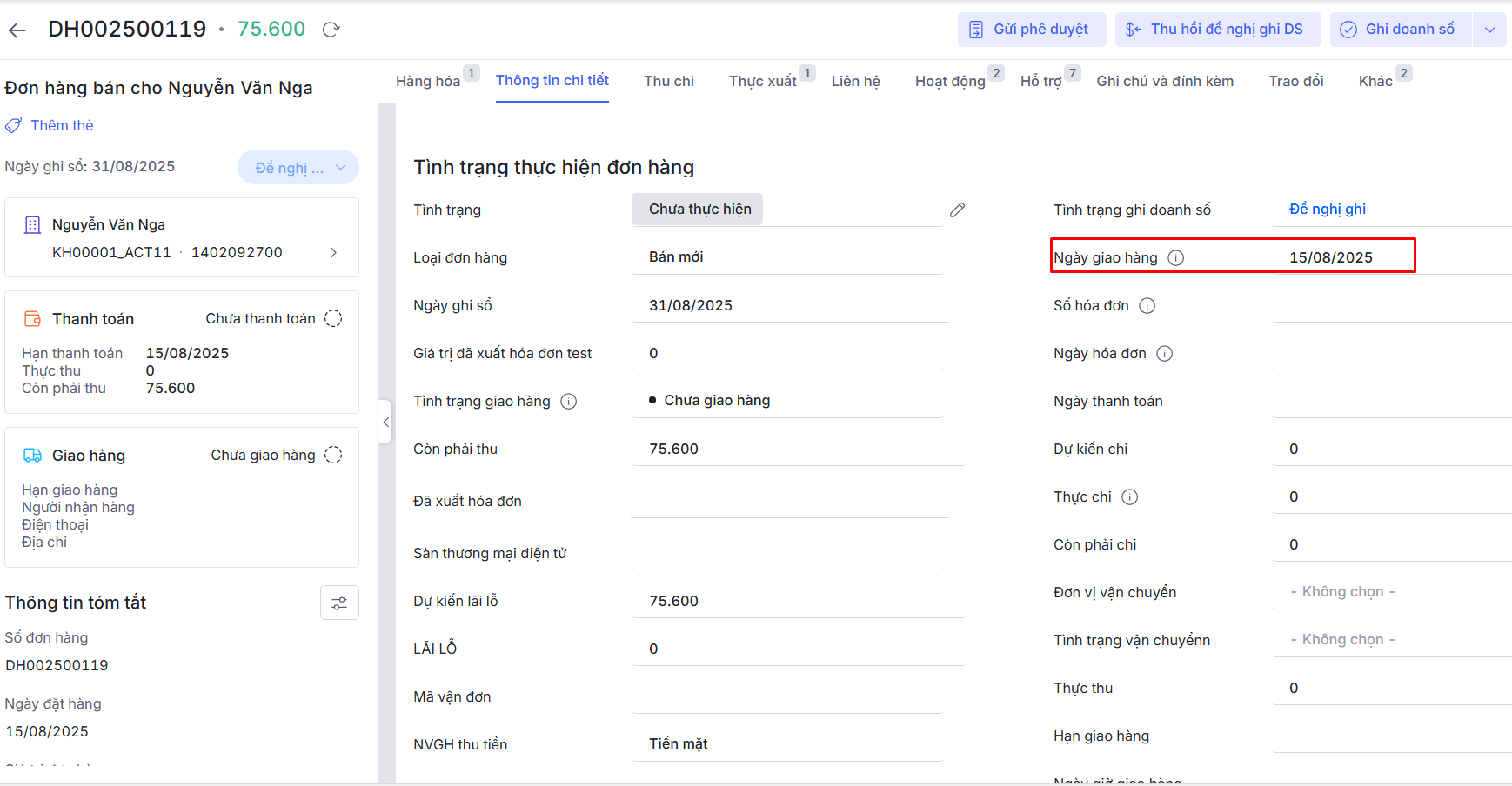
Task: Switch to the Hàng hóa tab
Action: tap(428, 81)
